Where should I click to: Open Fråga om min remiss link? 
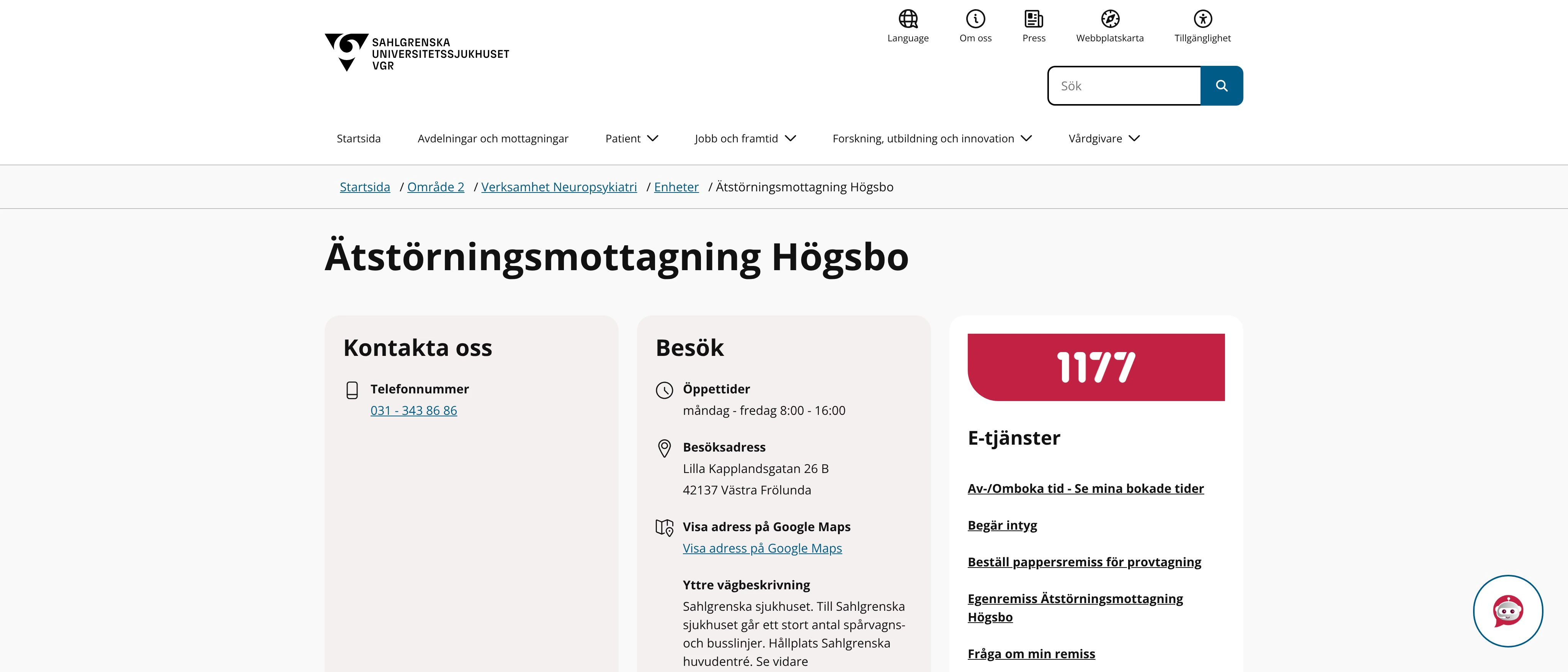[x=1031, y=654]
